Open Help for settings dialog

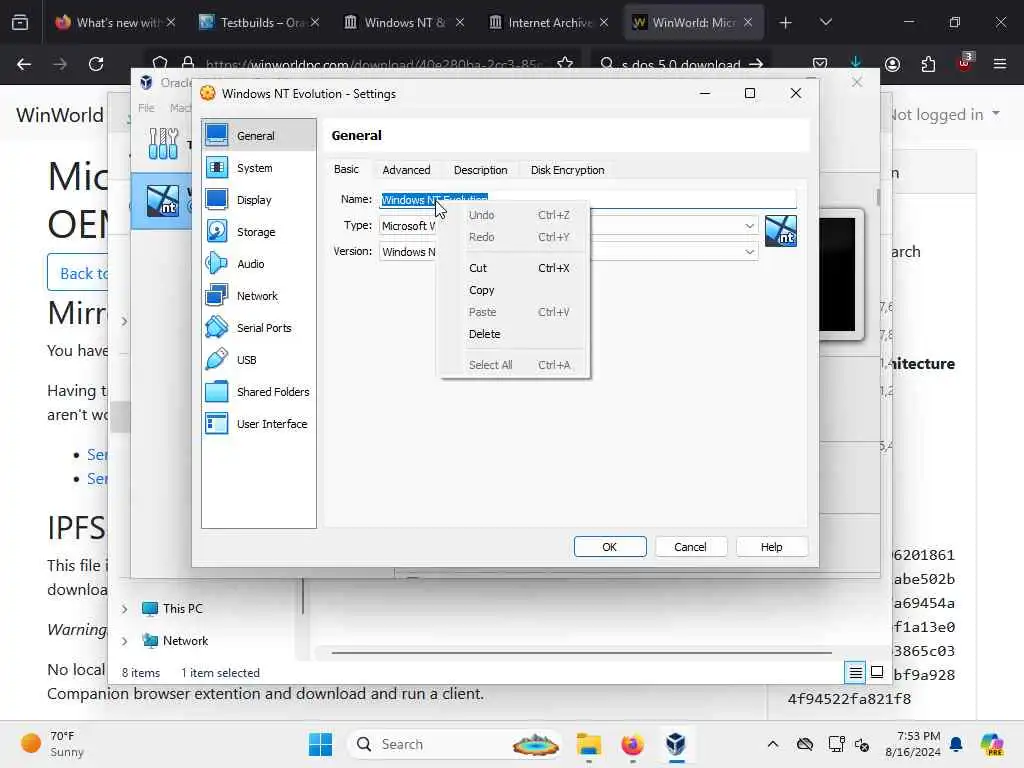click(x=771, y=547)
